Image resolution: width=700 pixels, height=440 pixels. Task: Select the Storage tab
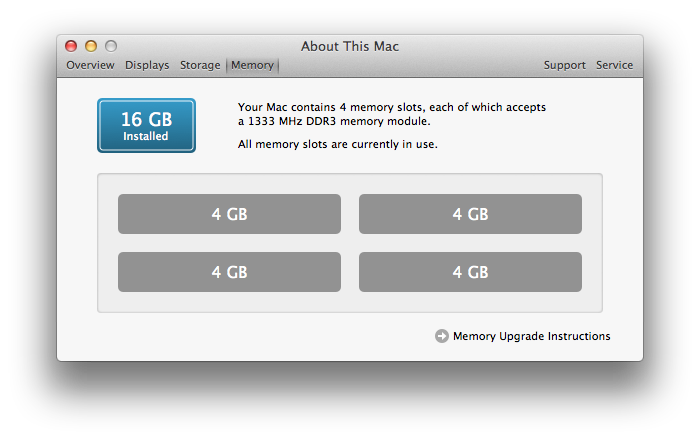(200, 65)
